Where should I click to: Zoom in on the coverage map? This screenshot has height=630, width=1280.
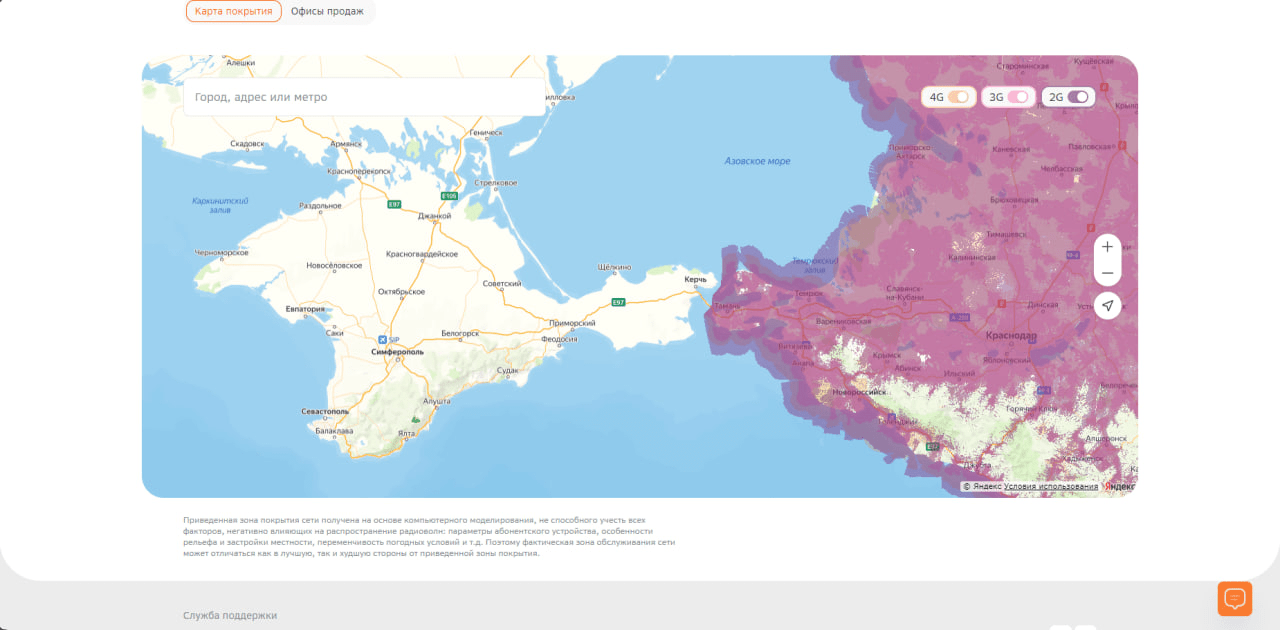(1107, 247)
